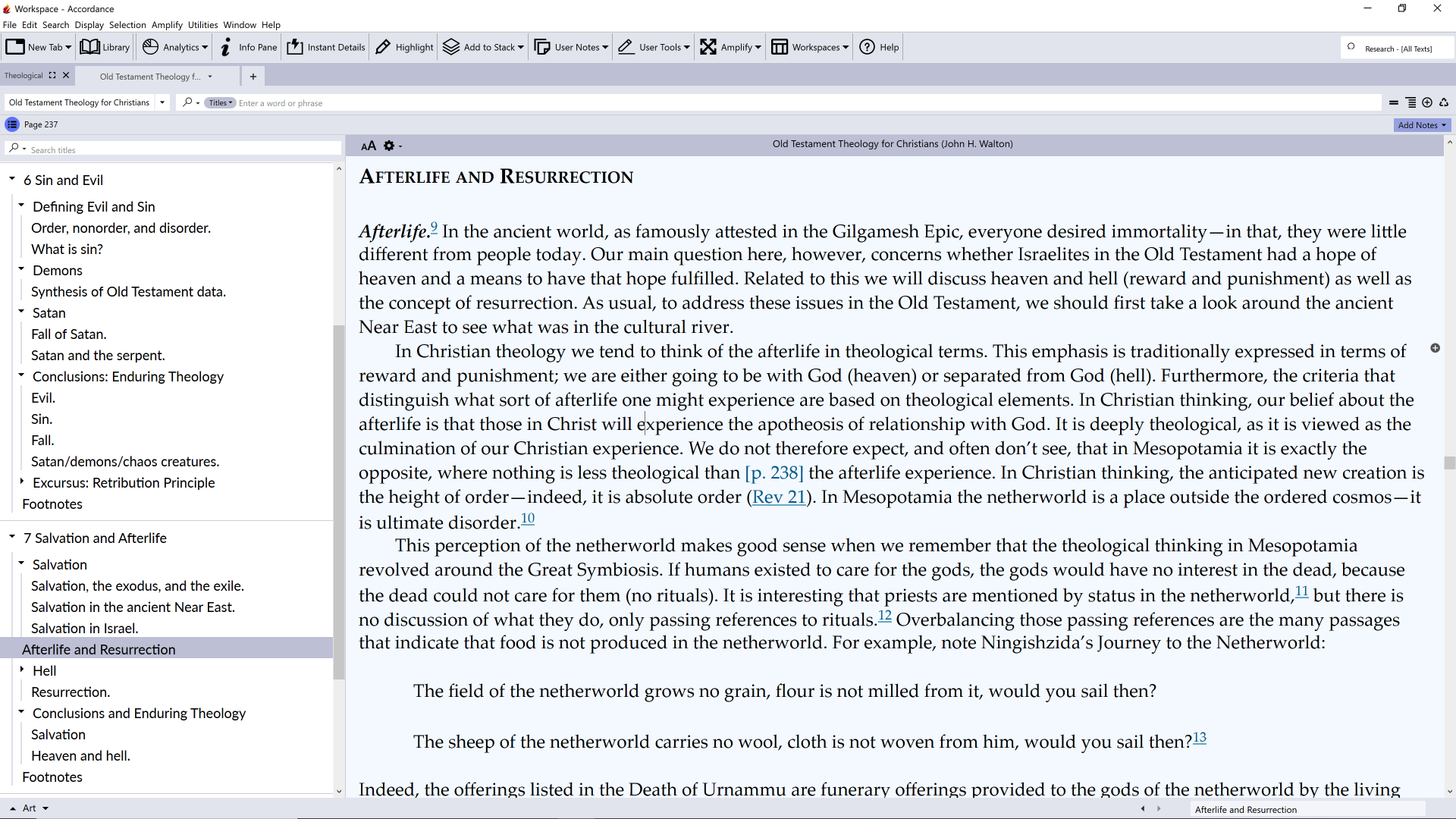
Task: Click the recycle tab icon
Action: (1444, 102)
